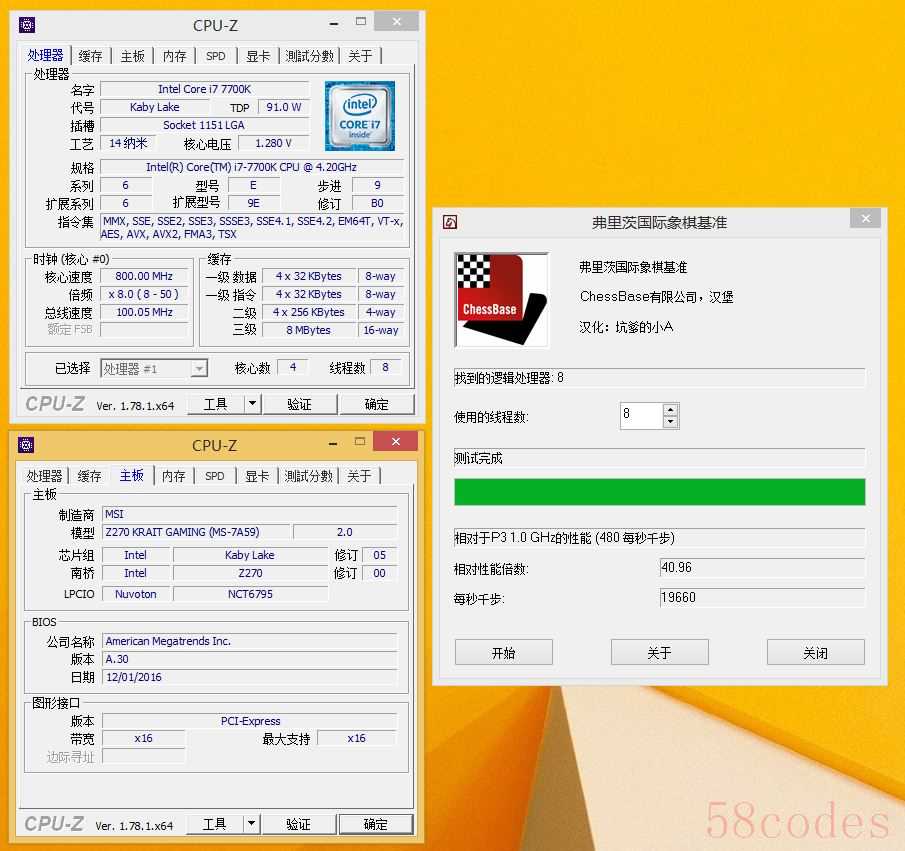Click the 91.0 W TDP value
The height and width of the screenshot is (851, 905).
point(283,107)
